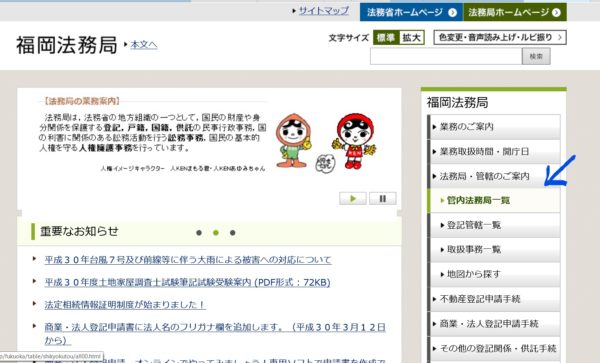
Task: Click the orange-hooded mascot character image
Action: [293, 140]
